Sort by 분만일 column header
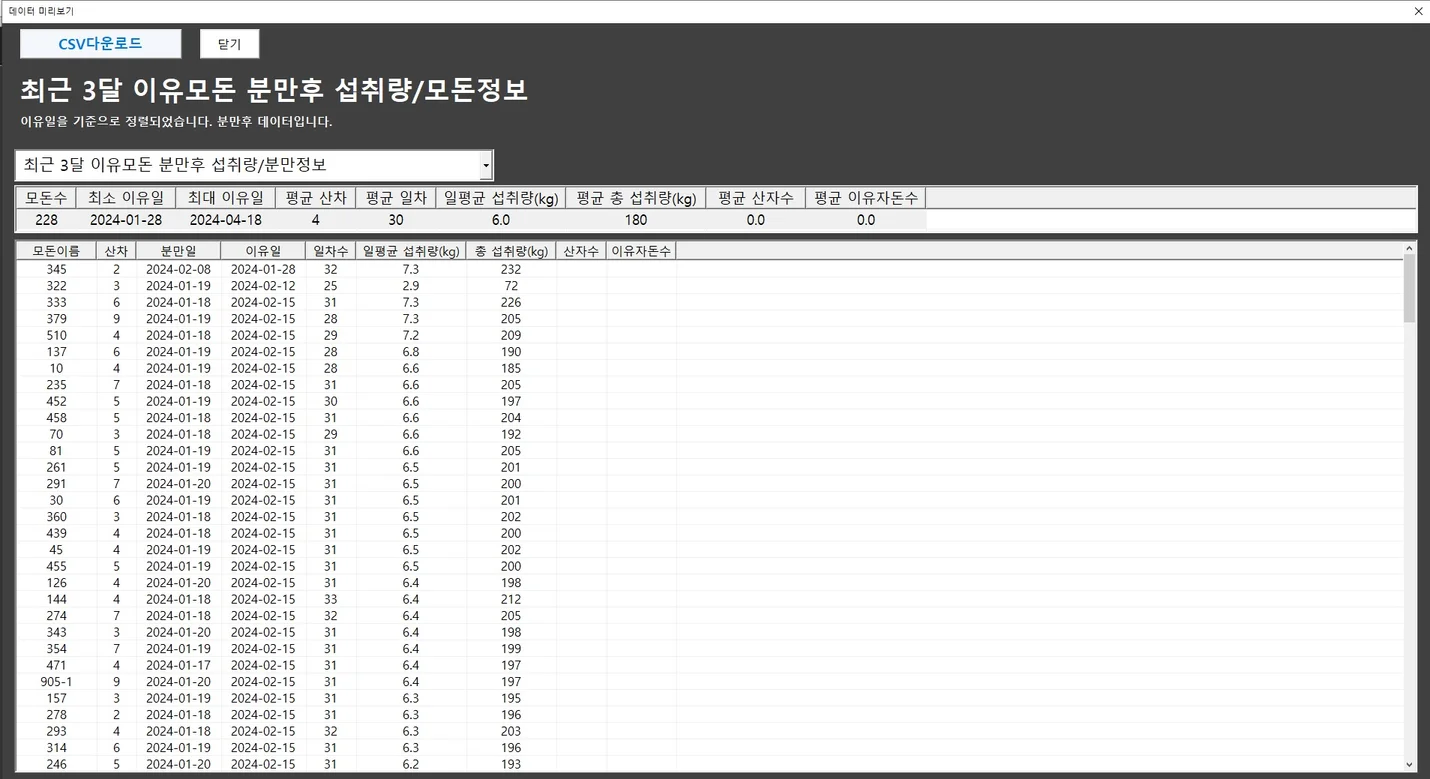The width and height of the screenshot is (1430, 779). tap(178, 251)
